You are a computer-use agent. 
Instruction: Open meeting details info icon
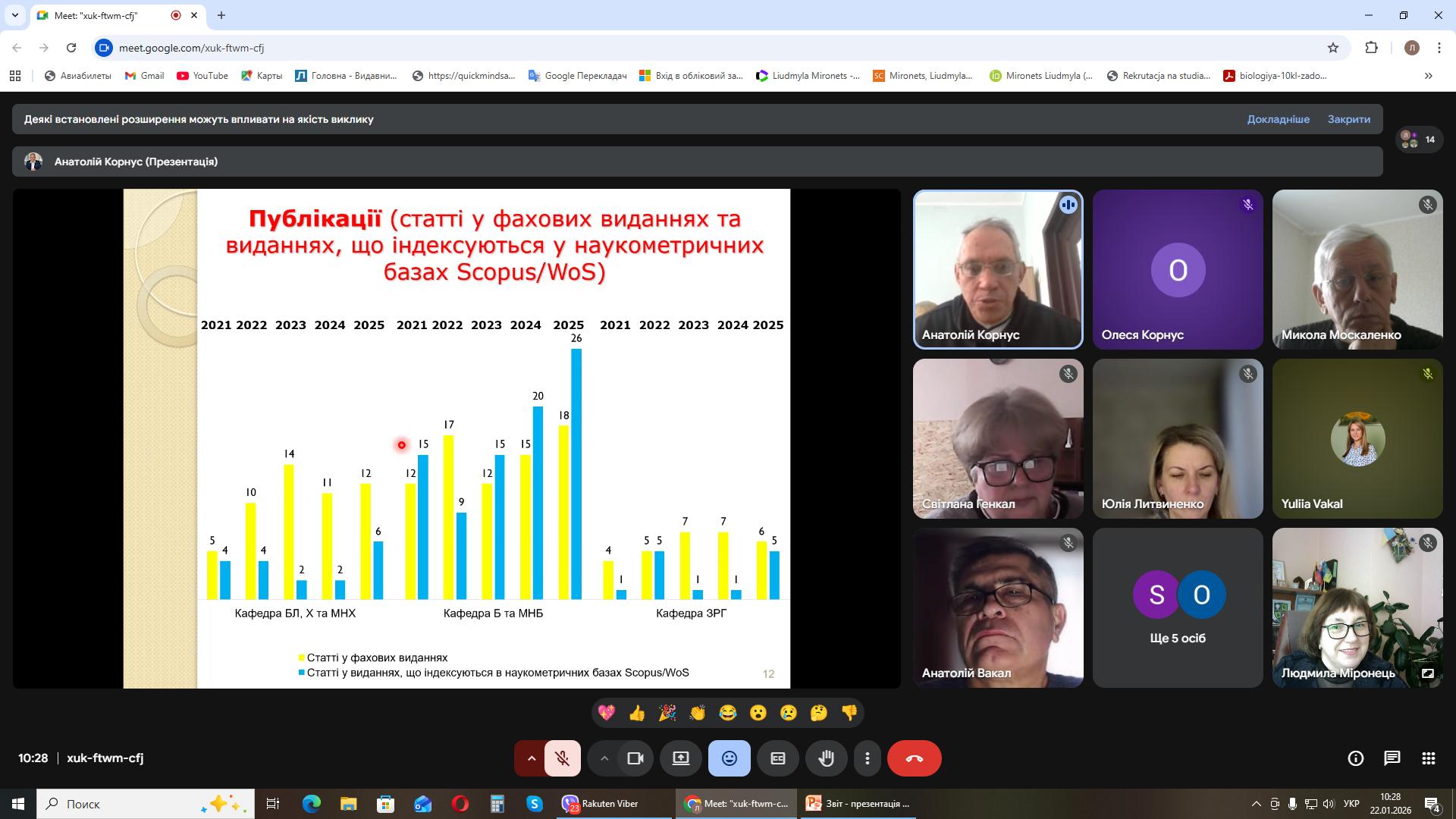click(x=1355, y=758)
